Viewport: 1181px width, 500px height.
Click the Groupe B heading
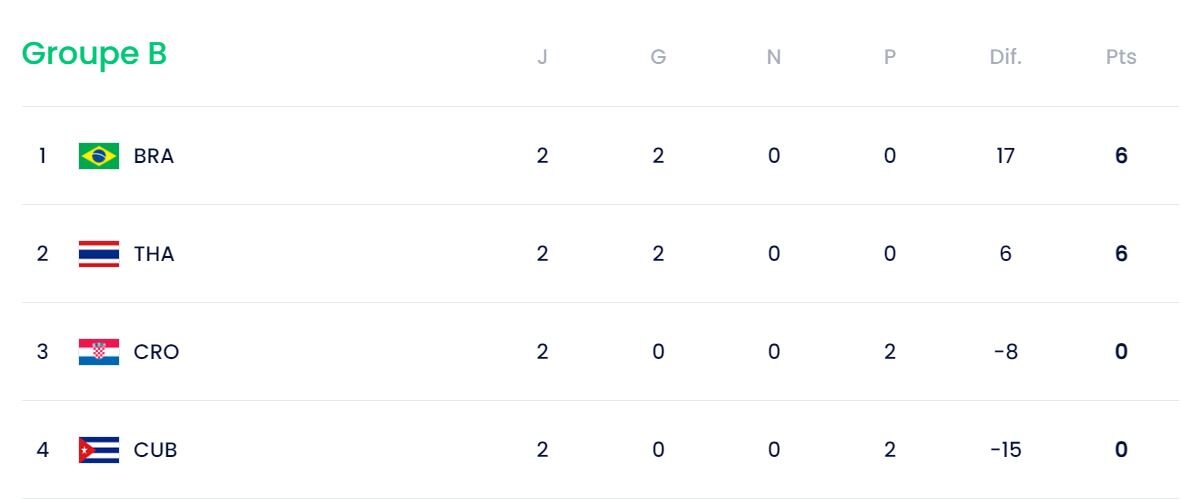click(x=94, y=54)
